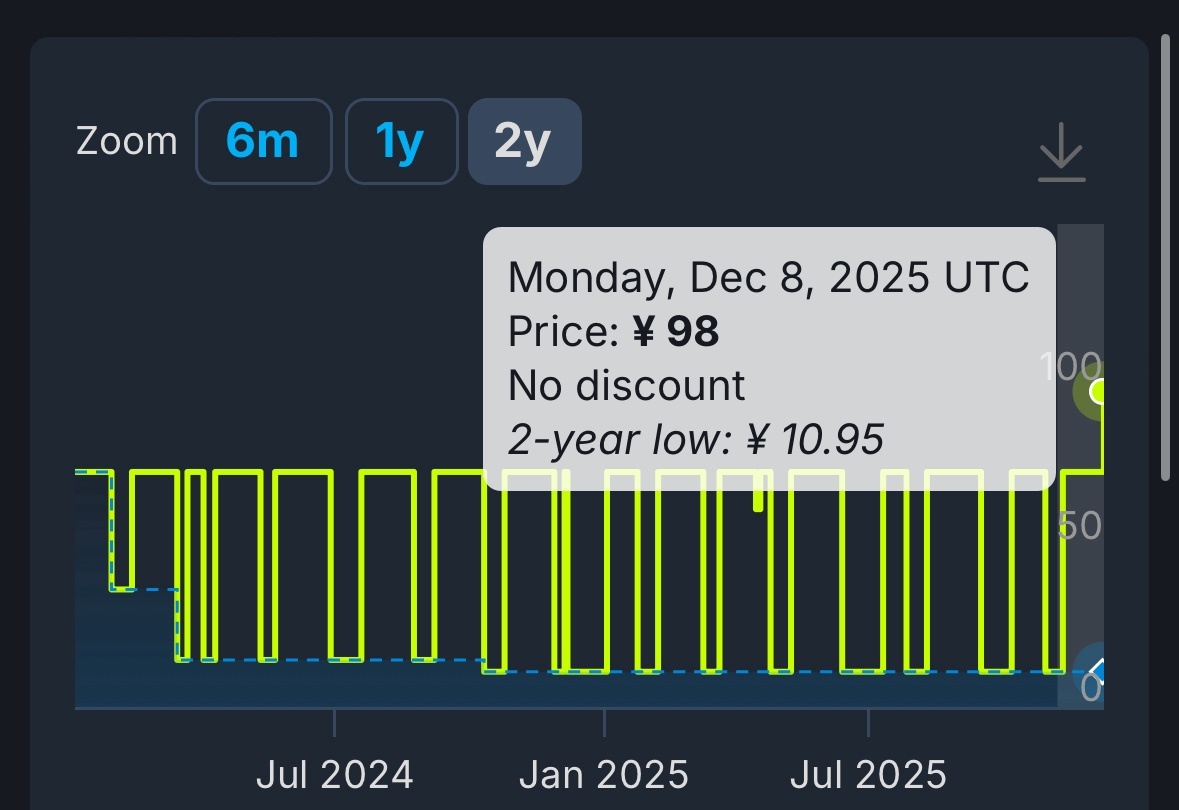The image size is (1179, 810).
Task: Click the "Price: ¥ 98" tooltip text
Action: pyautogui.click(x=613, y=332)
